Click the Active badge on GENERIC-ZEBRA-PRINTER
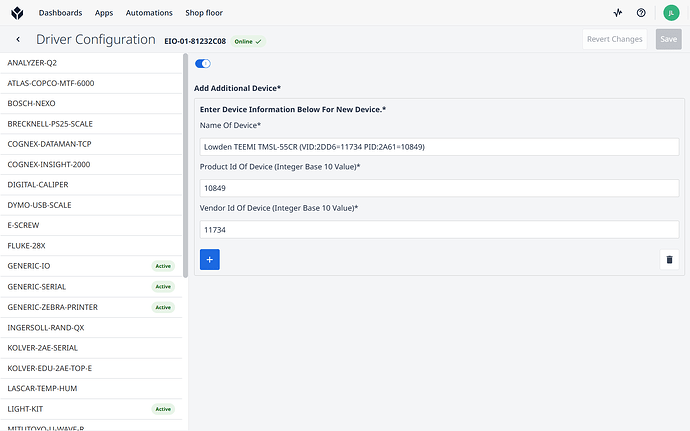 (x=163, y=307)
